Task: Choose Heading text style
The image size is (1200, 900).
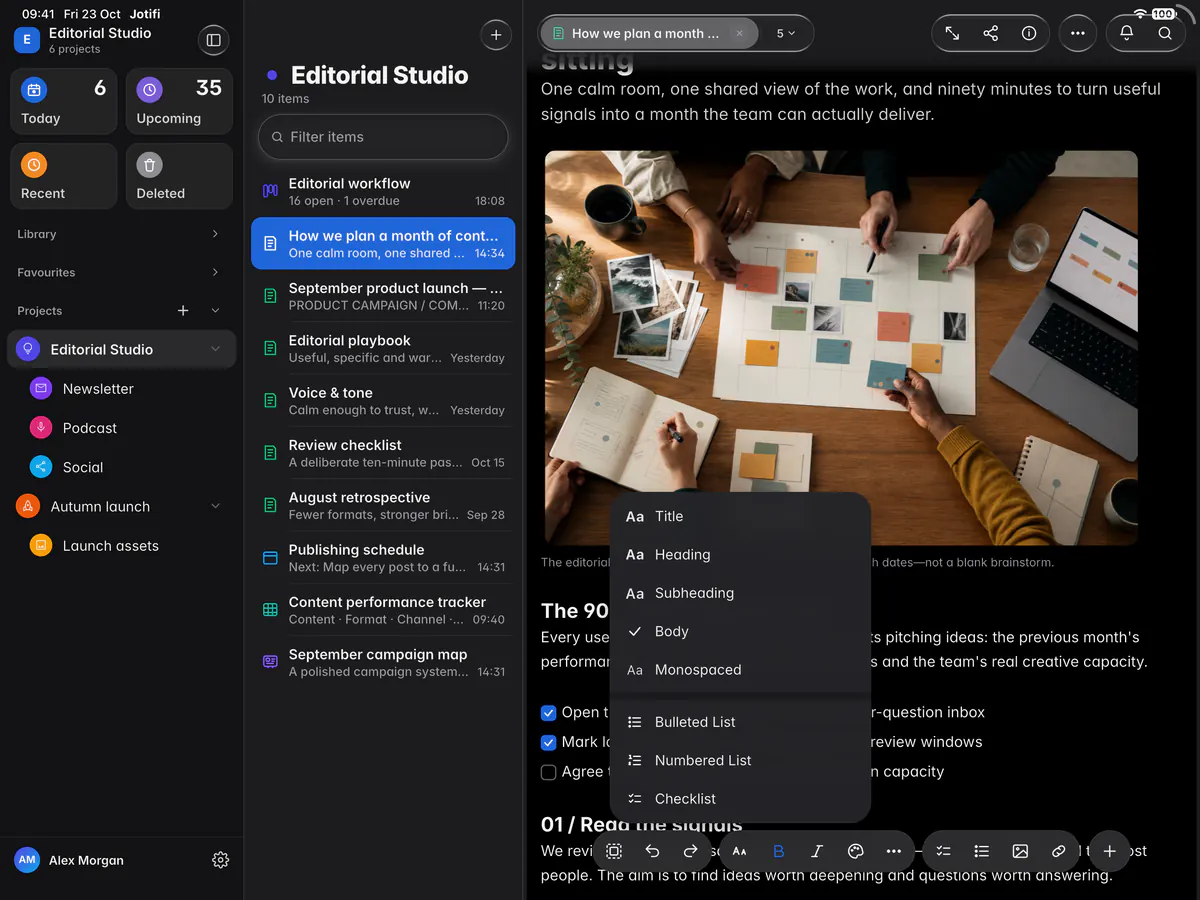Action: pyautogui.click(x=740, y=555)
